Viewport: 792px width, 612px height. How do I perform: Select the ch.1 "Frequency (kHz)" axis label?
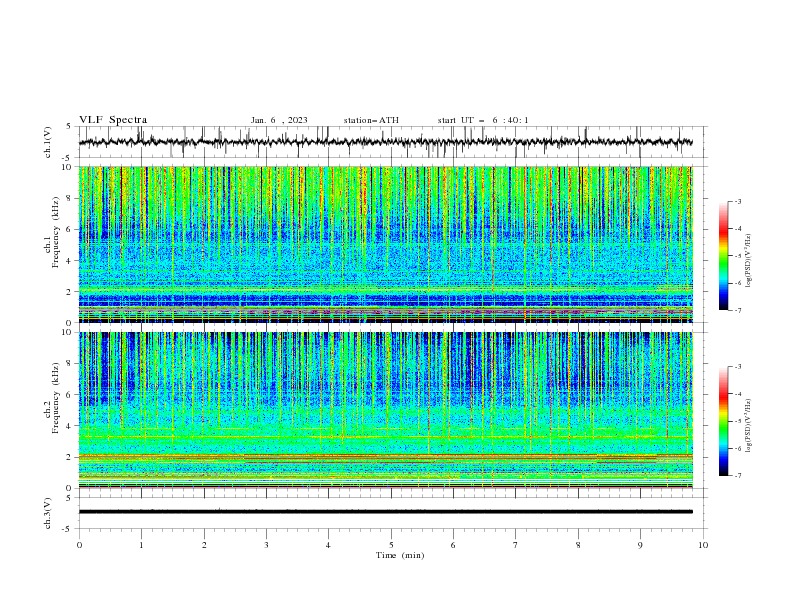pyautogui.click(x=56, y=232)
